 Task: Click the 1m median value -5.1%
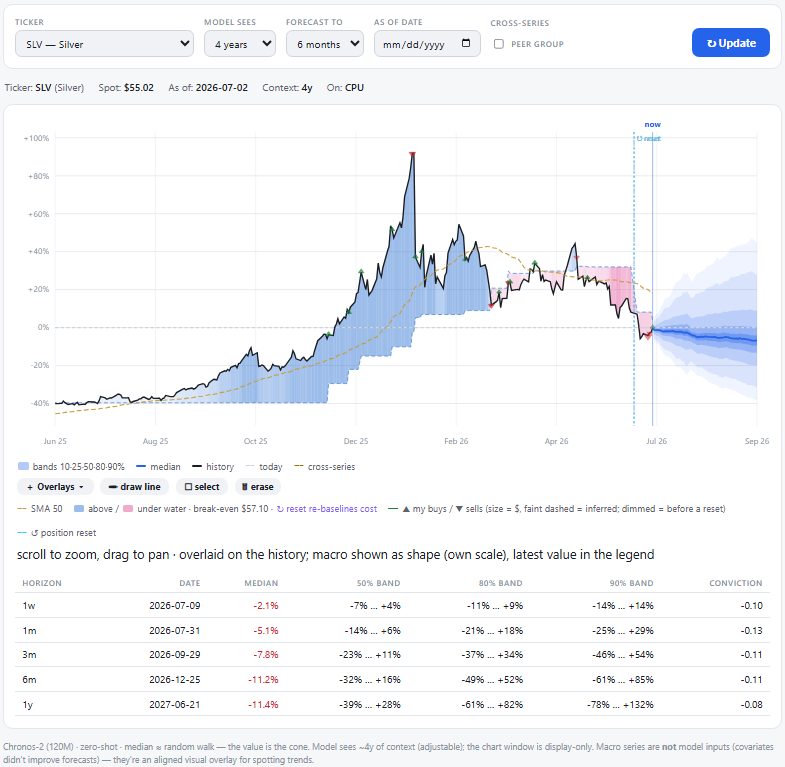(265, 630)
